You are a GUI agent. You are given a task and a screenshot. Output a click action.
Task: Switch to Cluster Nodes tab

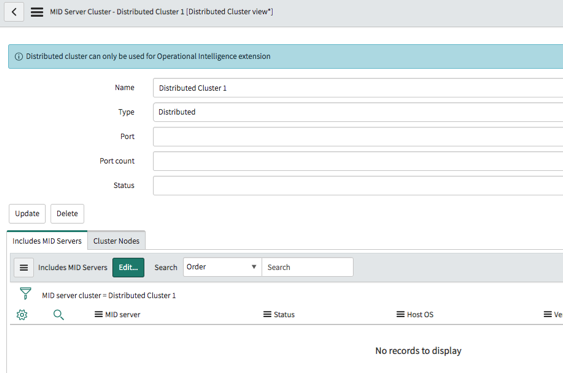point(116,241)
